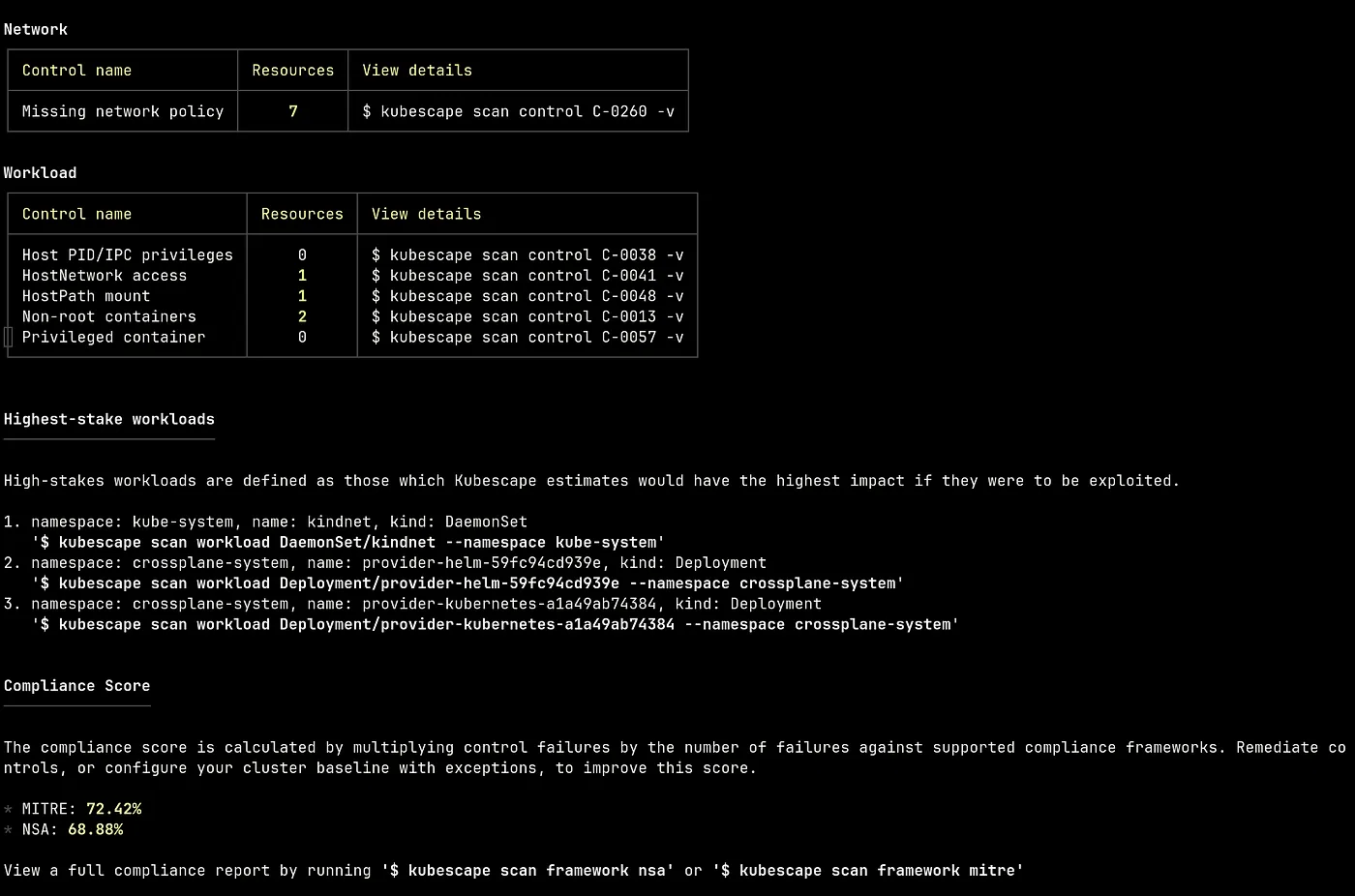Select the Privileged container row

point(113,337)
